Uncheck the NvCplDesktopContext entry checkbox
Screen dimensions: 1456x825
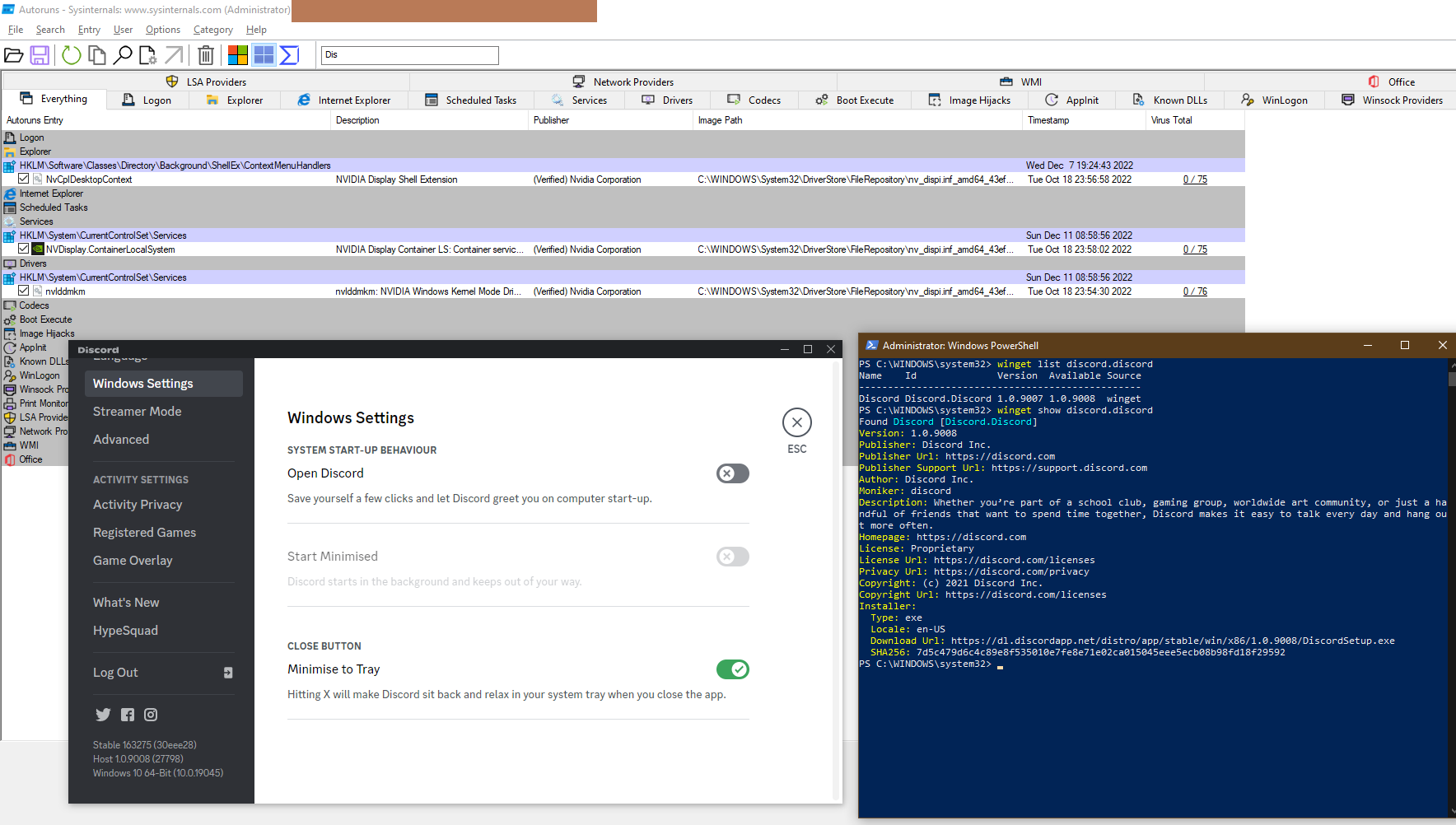click(x=23, y=179)
